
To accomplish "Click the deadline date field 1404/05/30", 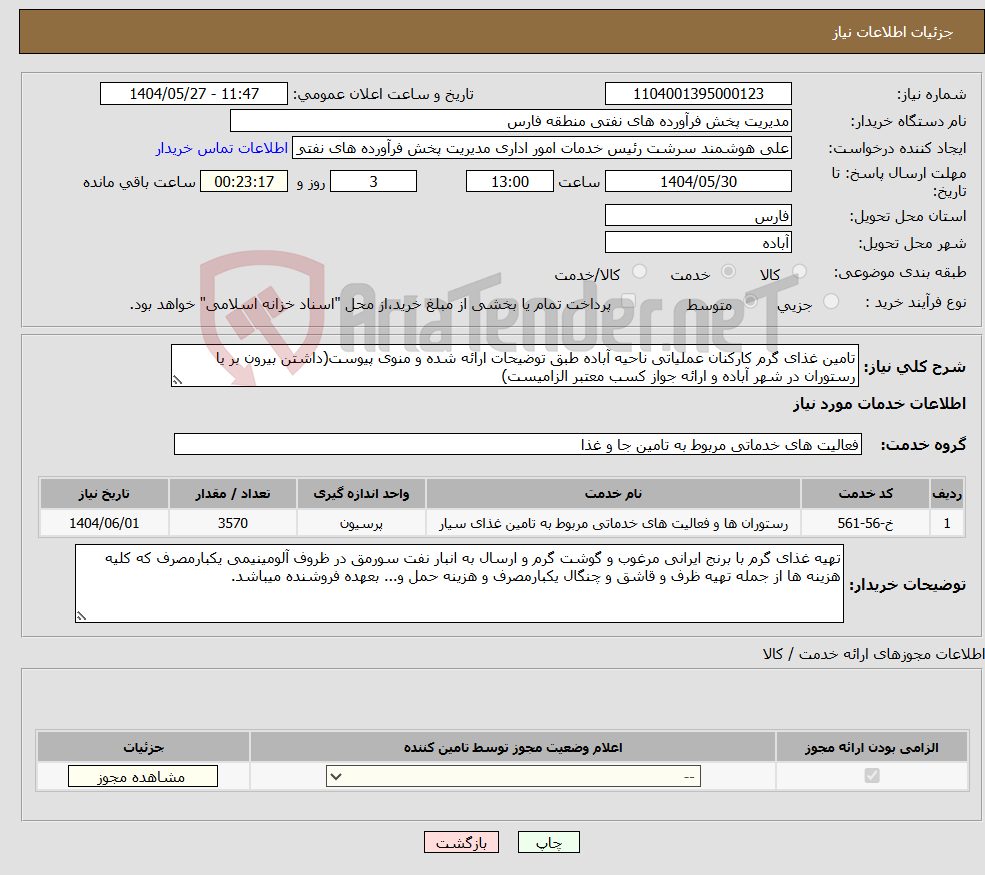I will [698, 181].
